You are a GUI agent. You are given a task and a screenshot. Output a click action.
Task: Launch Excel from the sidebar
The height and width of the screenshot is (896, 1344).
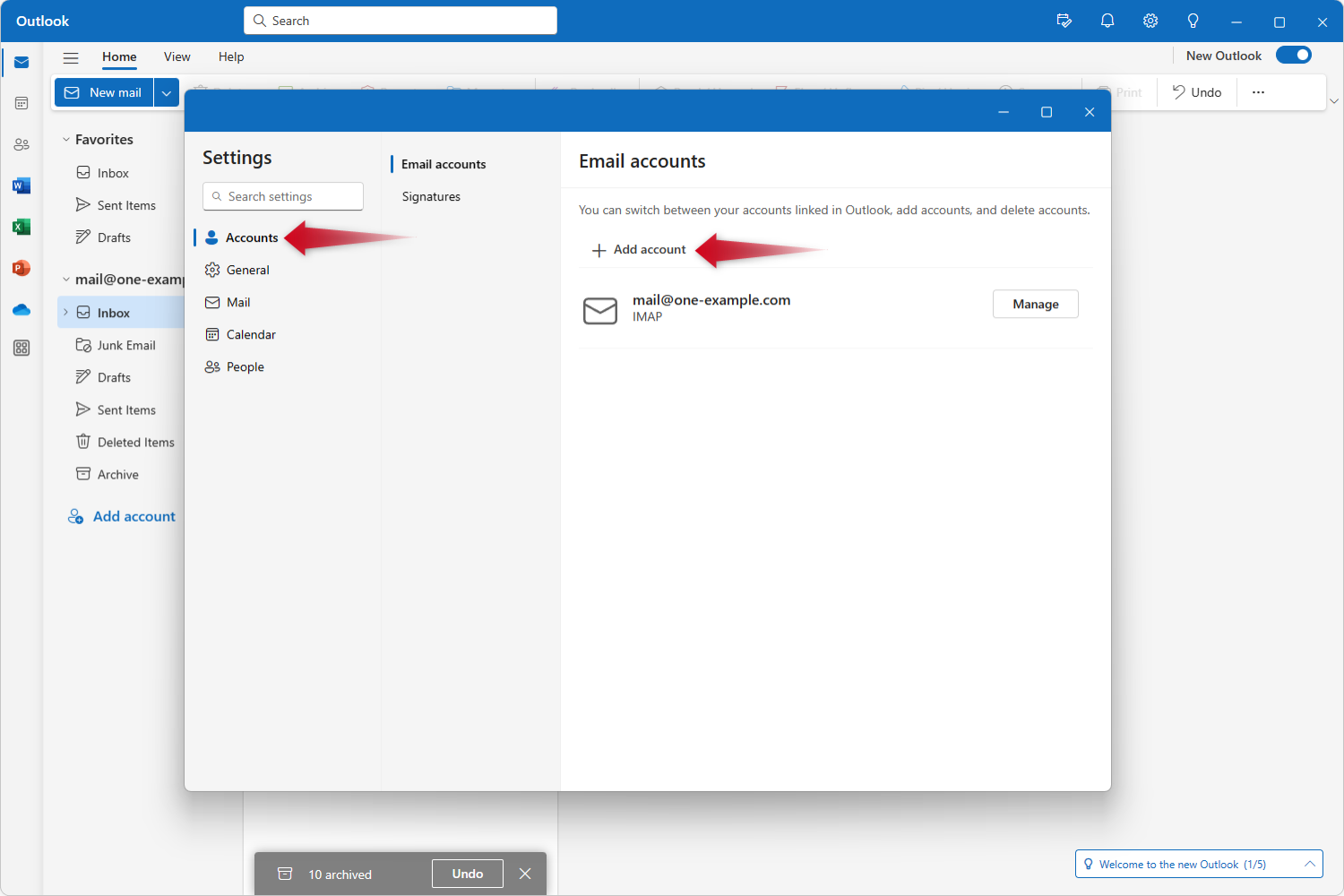(x=22, y=227)
